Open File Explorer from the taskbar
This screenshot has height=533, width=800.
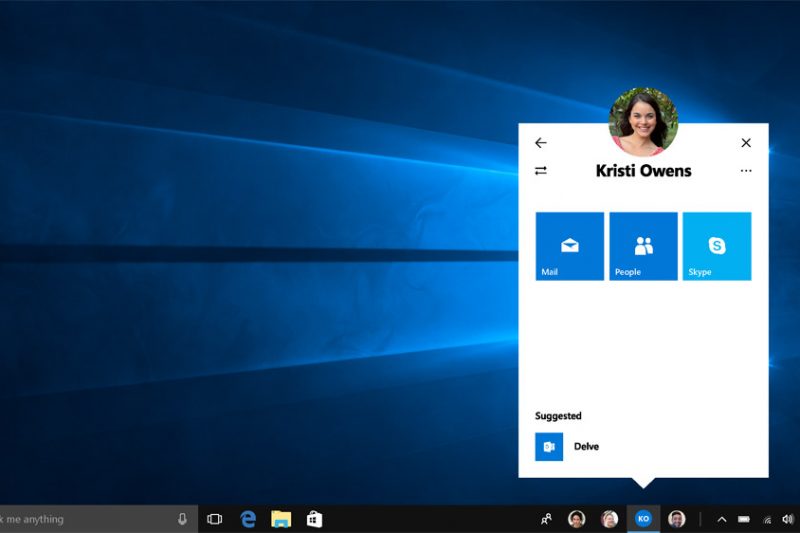(281, 519)
